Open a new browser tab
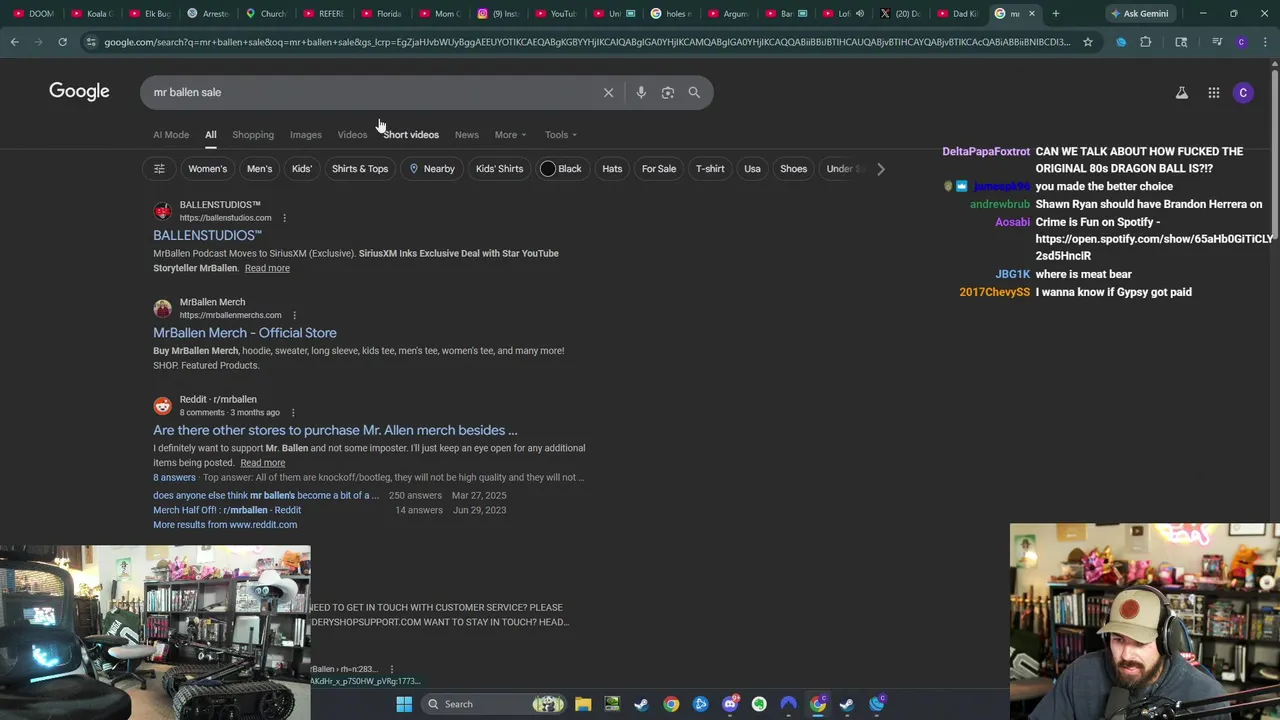Viewport: 1280px width, 720px height. click(x=1055, y=14)
